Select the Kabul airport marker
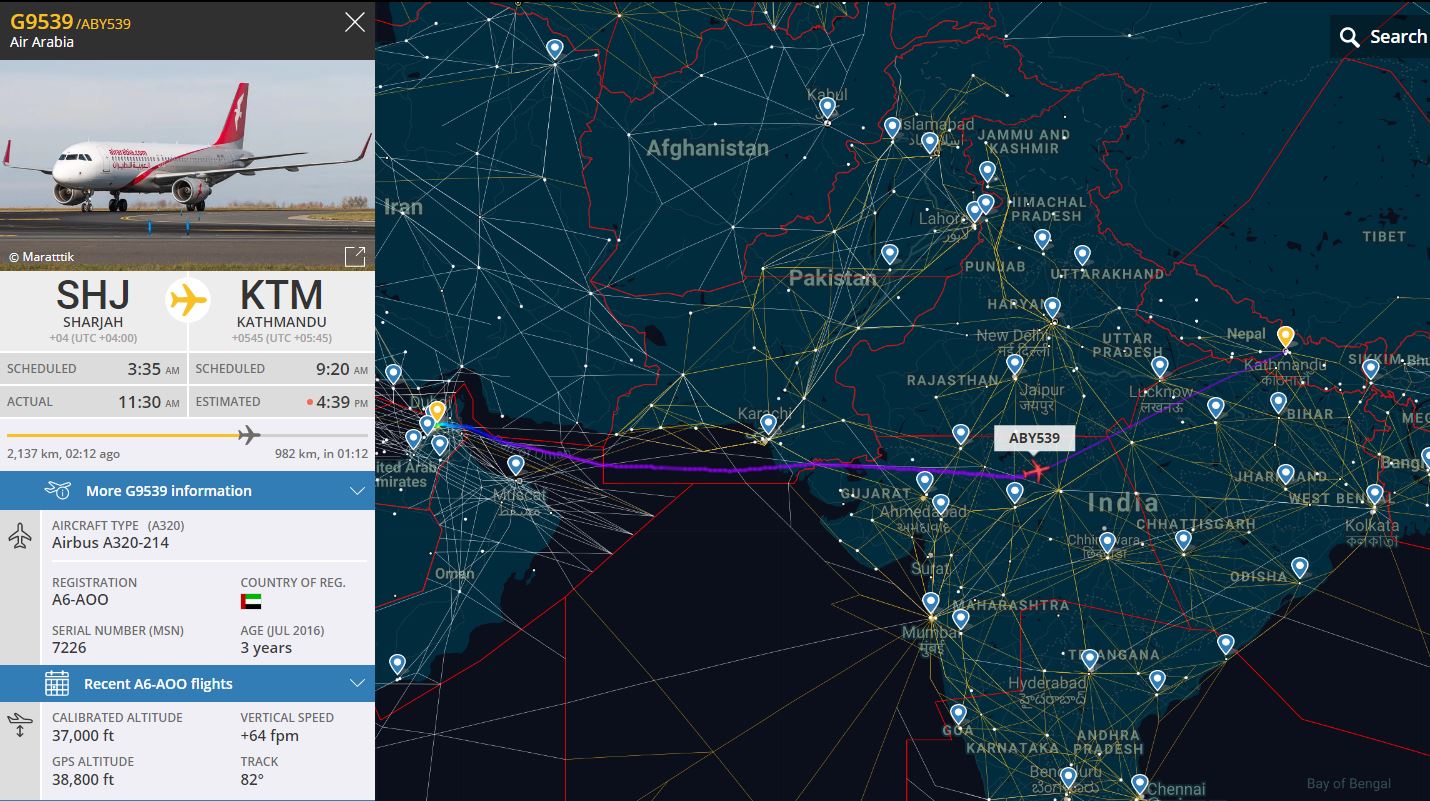Screen dimensions: 1430x801 [827, 106]
